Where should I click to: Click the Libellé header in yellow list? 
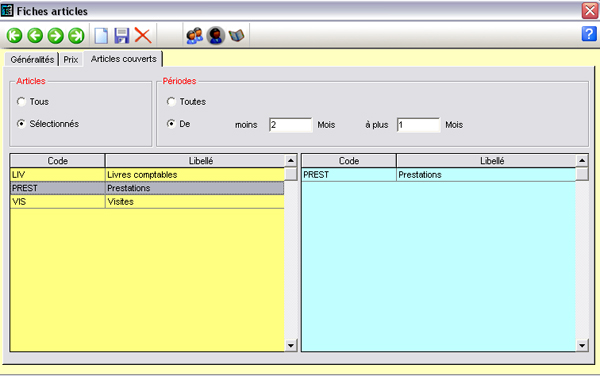coord(195,161)
